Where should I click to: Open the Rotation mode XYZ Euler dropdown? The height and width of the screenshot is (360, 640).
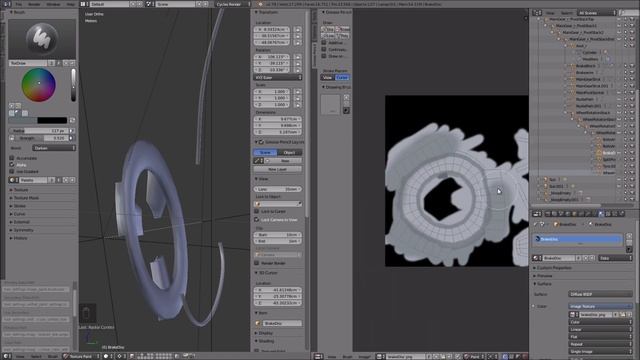[x=278, y=78]
